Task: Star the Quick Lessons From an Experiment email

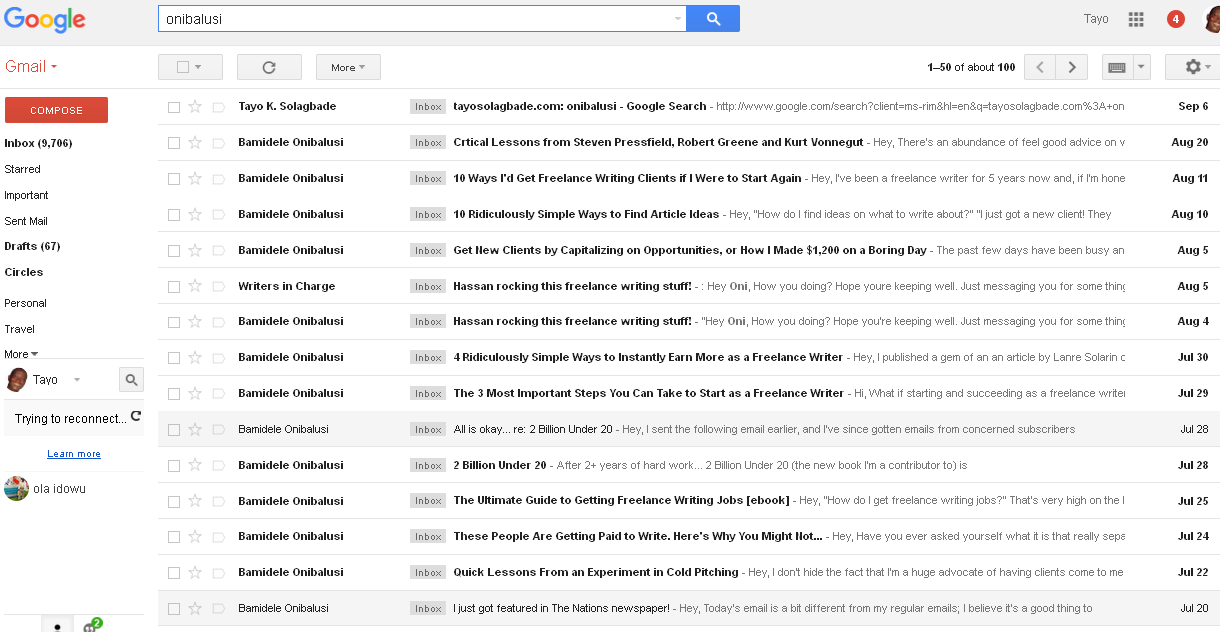Action: point(195,572)
